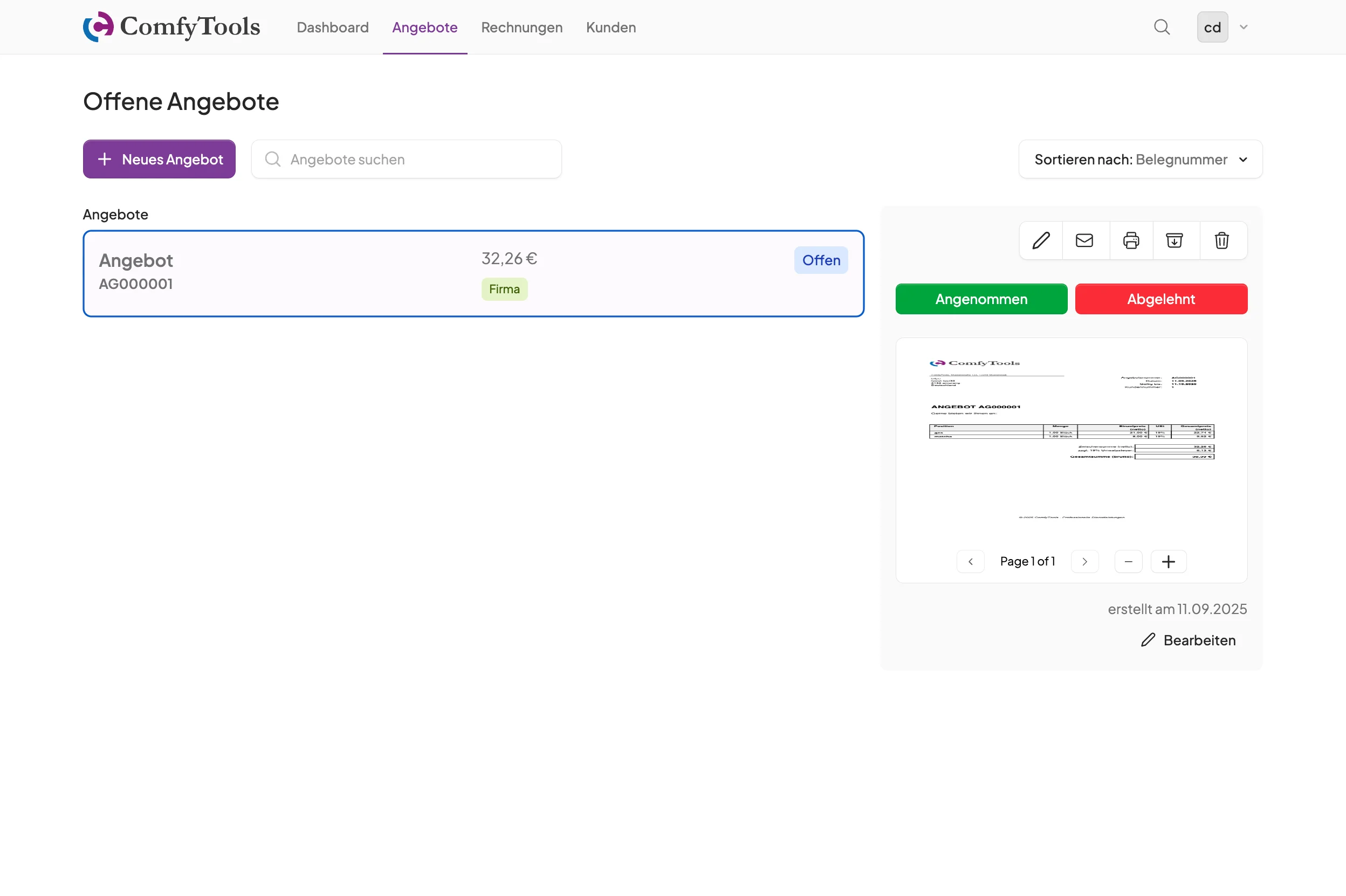
Task: Open the Sortieren nach Belegnummer dropdown
Action: pos(1140,160)
